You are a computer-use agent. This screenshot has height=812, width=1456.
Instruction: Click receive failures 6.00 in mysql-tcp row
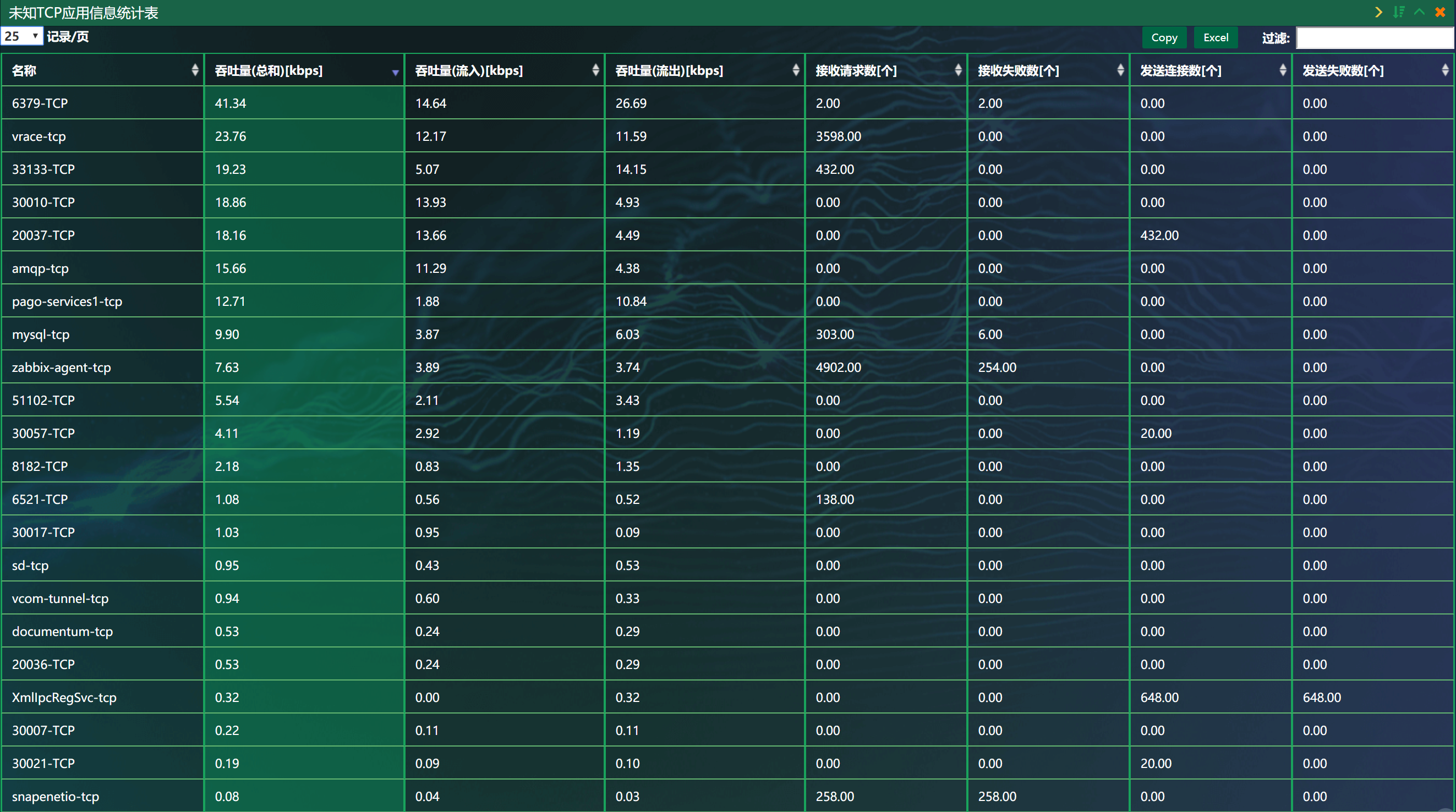coord(990,334)
